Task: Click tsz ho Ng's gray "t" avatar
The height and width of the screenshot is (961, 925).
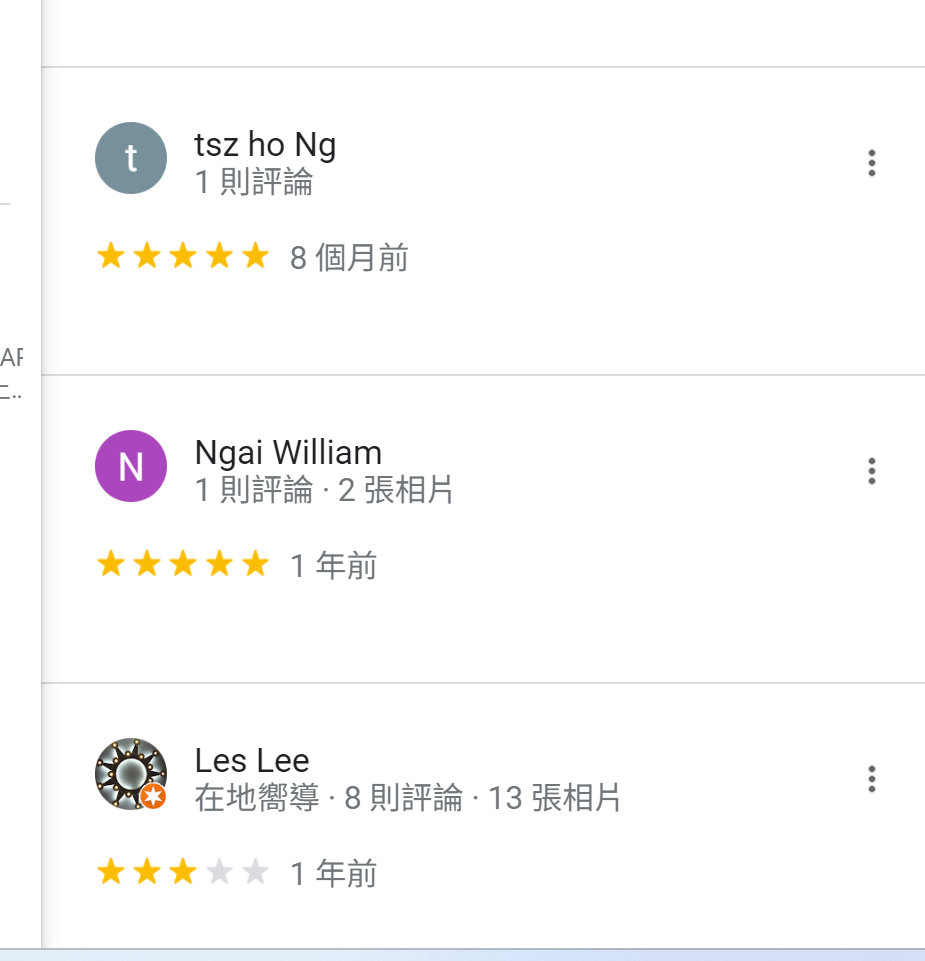Action: click(x=130, y=158)
